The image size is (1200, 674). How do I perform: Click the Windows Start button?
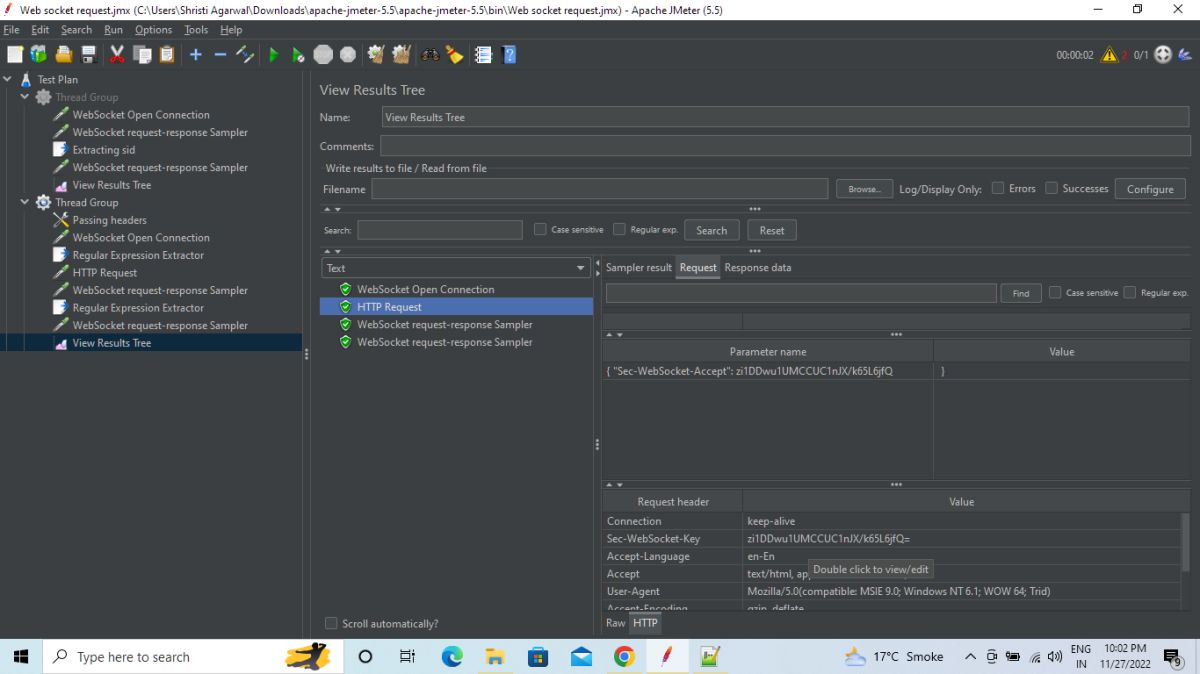tap(20, 657)
